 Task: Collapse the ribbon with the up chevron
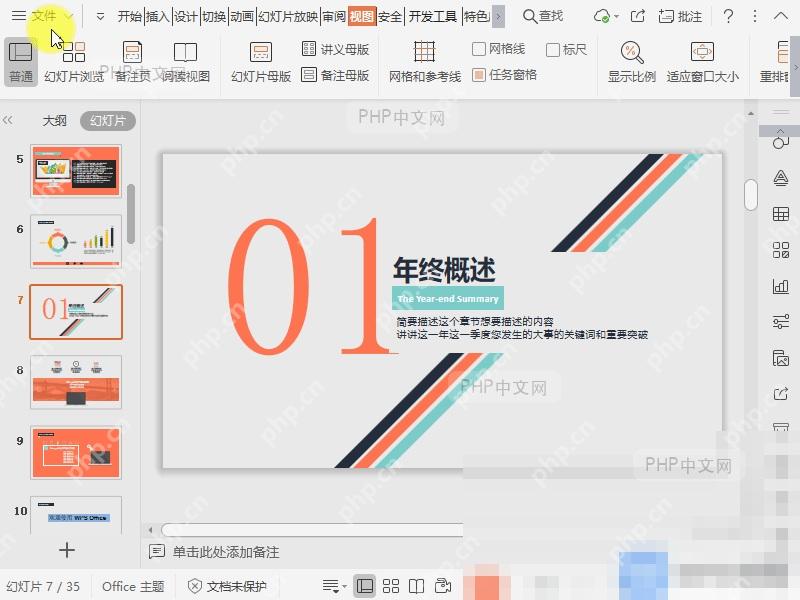click(x=781, y=16)
